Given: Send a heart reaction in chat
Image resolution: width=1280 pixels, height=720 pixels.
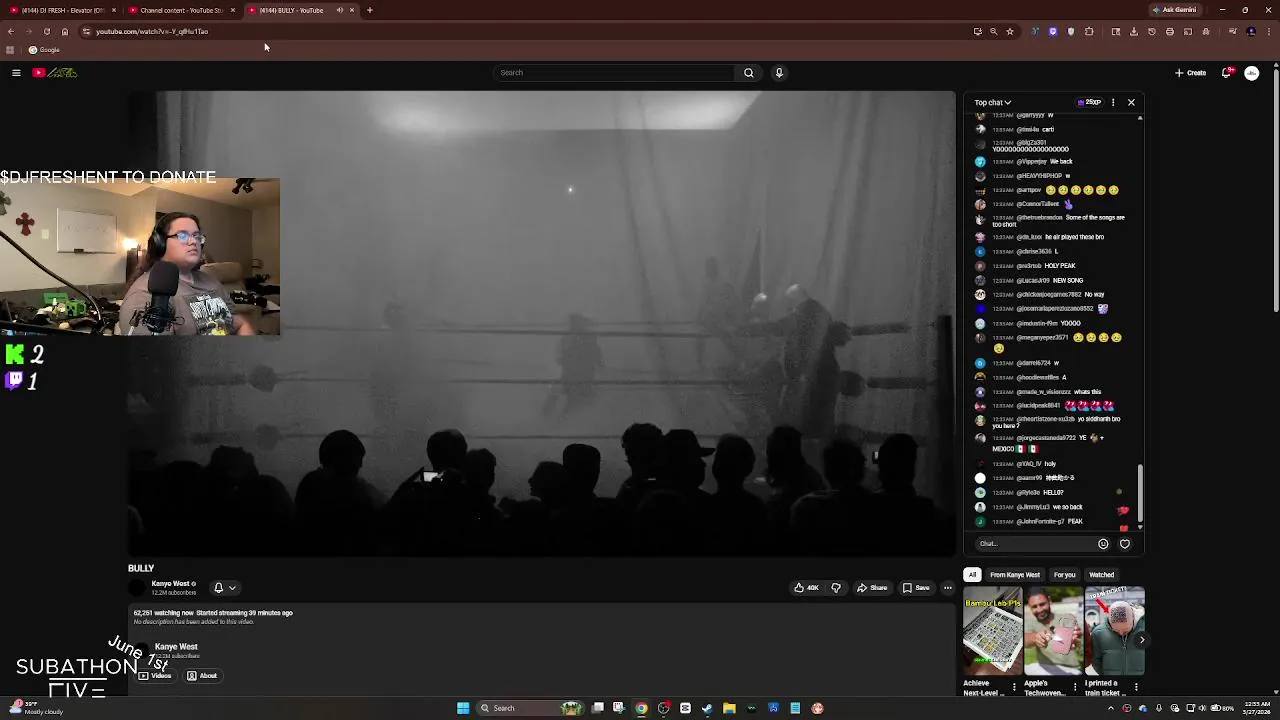Looking at the screenshot, I should click(x=1125, y=544).
